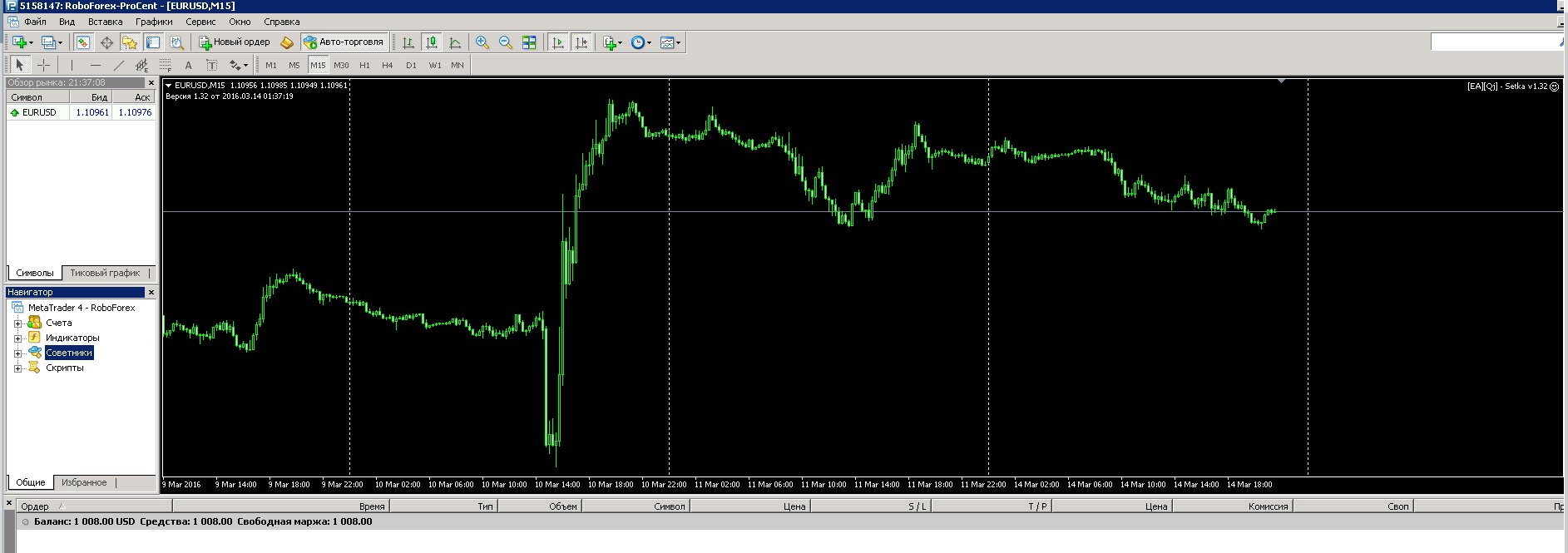
Task: Open dropdown arrow beside Templates icon
Action: [679, 42]
